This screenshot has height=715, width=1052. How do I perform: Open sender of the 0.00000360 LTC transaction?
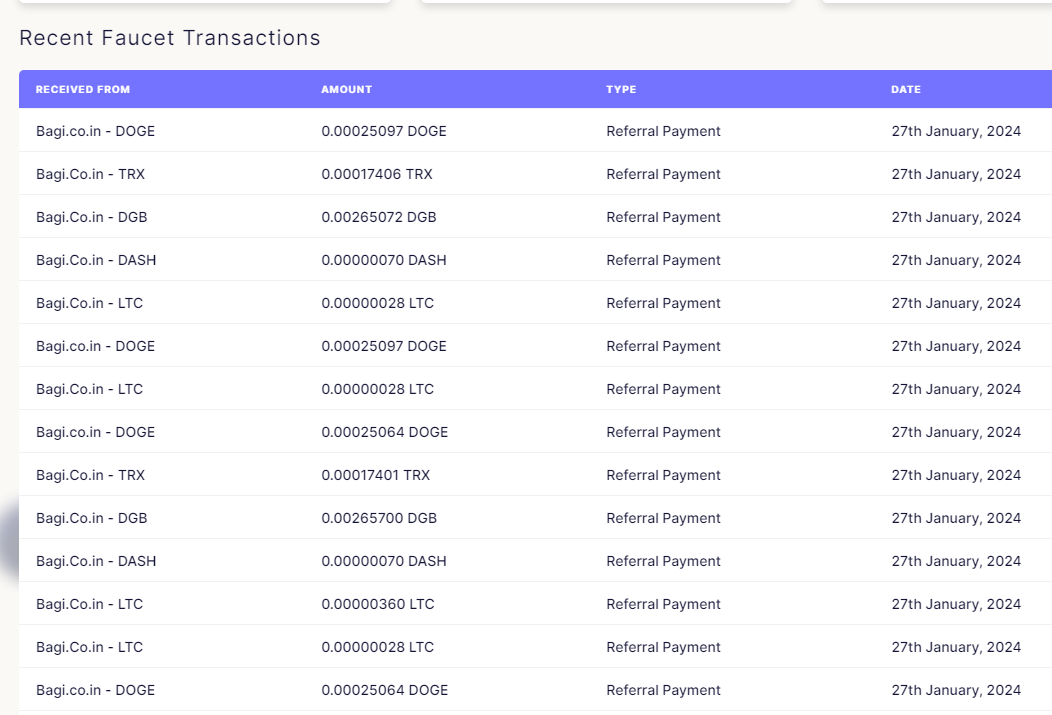(89, 604)
